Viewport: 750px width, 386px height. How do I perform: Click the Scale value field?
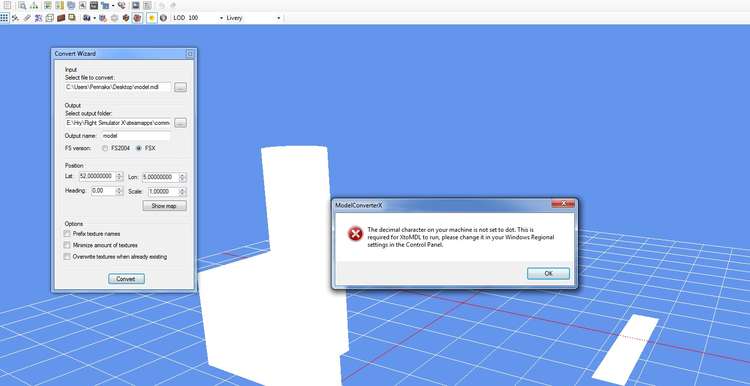163,191
